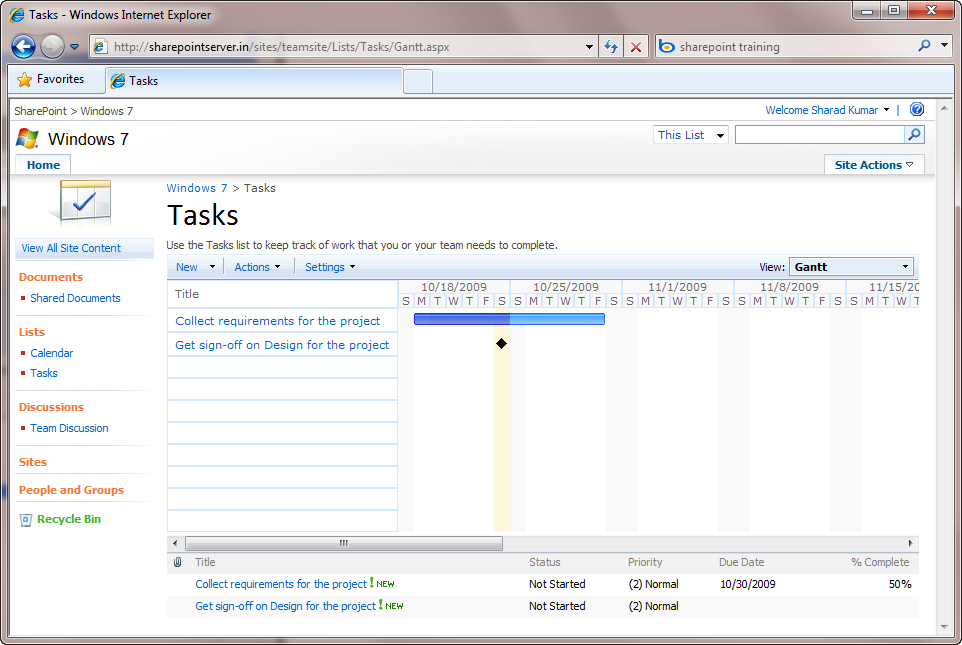Click the Internet Explorer title bar icon

click(17, 15)
